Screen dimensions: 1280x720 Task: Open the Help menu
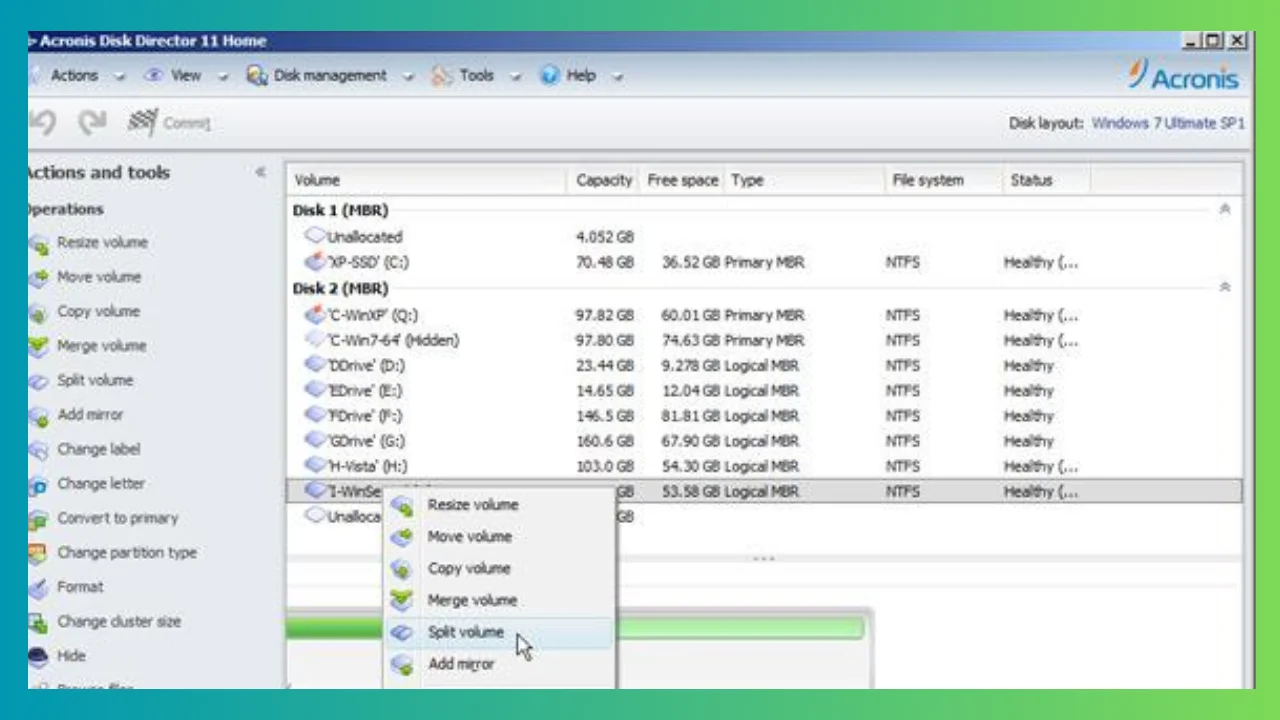pos(581,76)
